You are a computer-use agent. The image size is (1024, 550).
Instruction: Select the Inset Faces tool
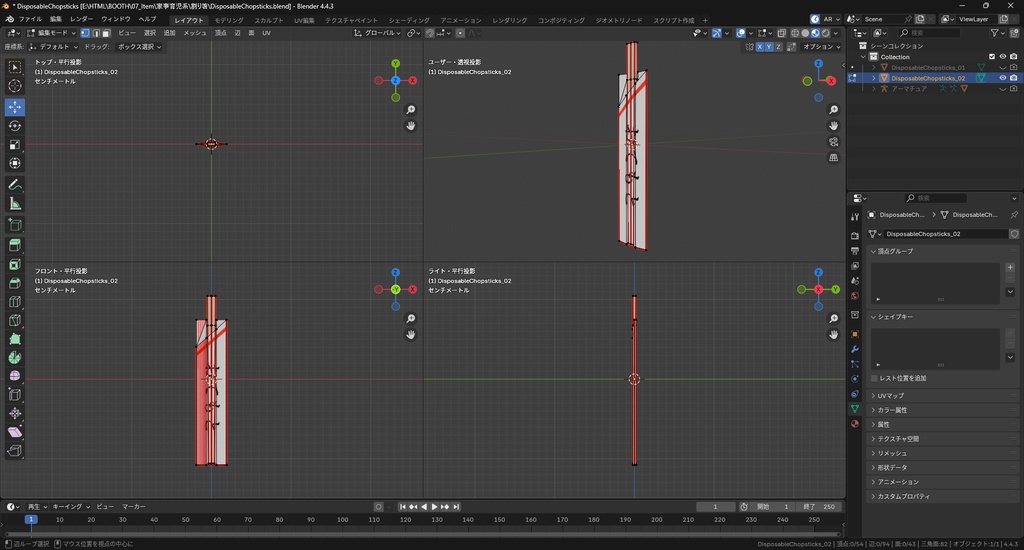pos(14,265)
